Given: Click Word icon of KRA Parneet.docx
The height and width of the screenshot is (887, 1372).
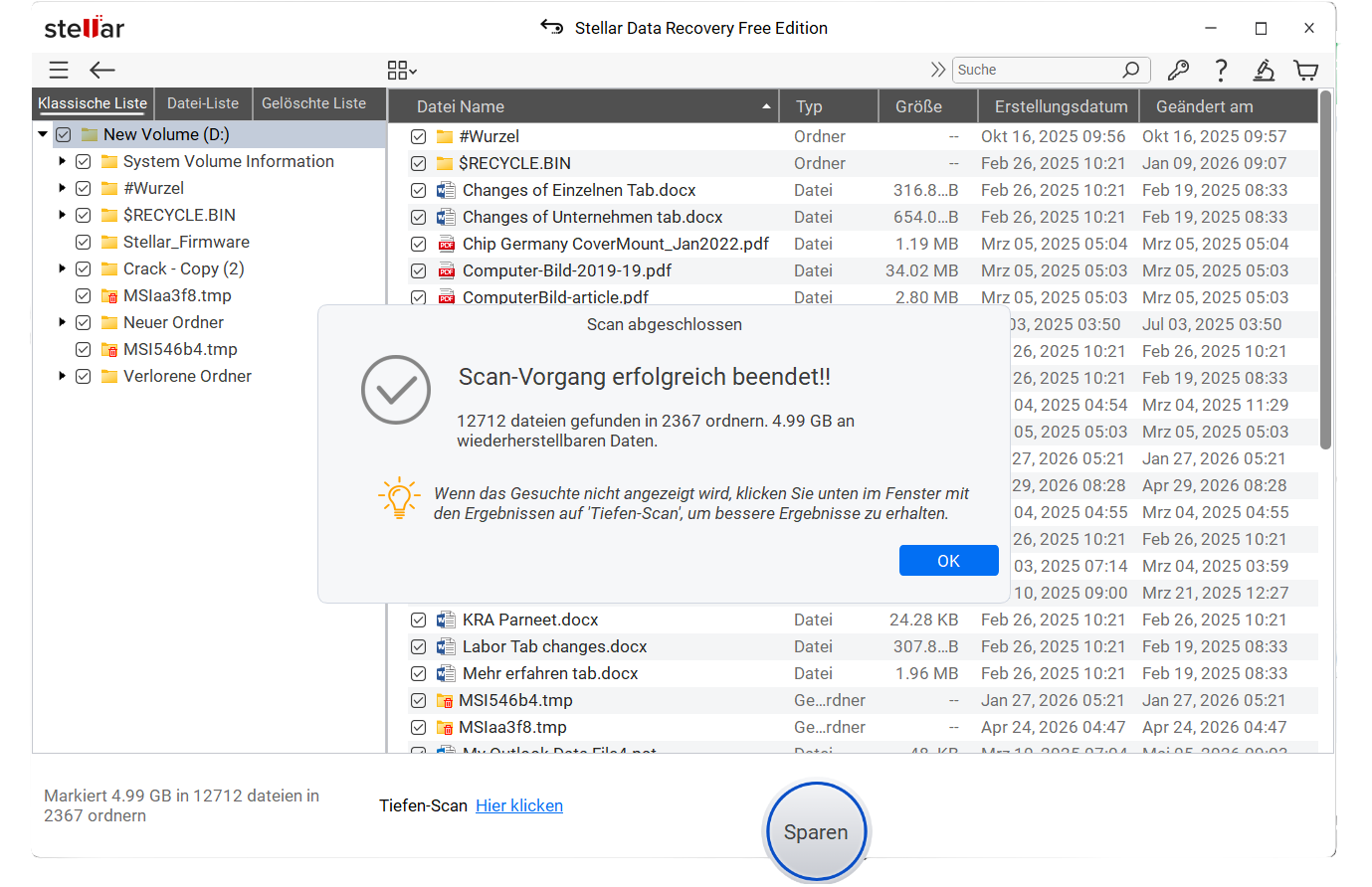Looking at the screenshot, I should 447,620.
